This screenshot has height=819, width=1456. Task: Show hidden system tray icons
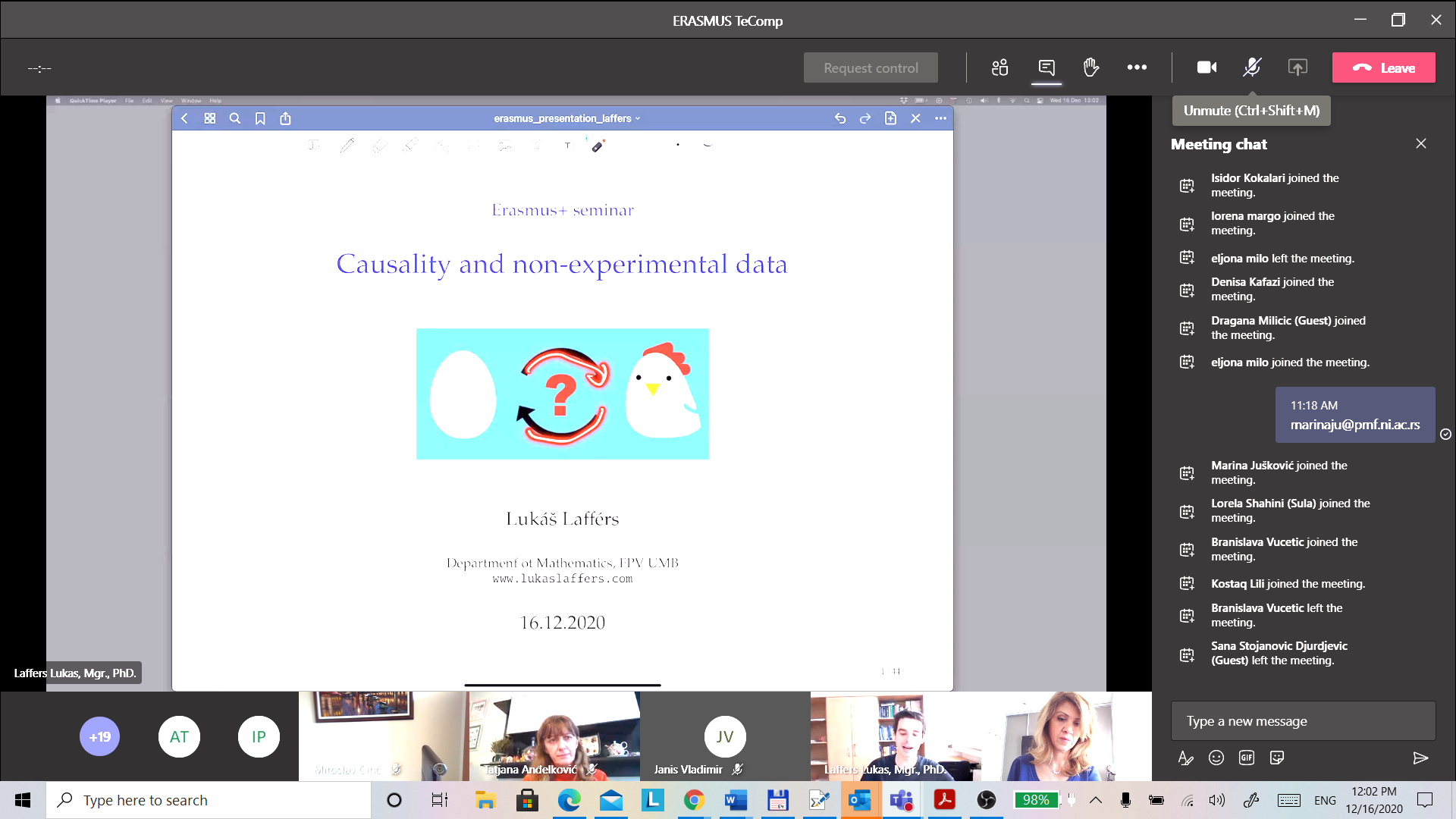(x=1095, y=800)
